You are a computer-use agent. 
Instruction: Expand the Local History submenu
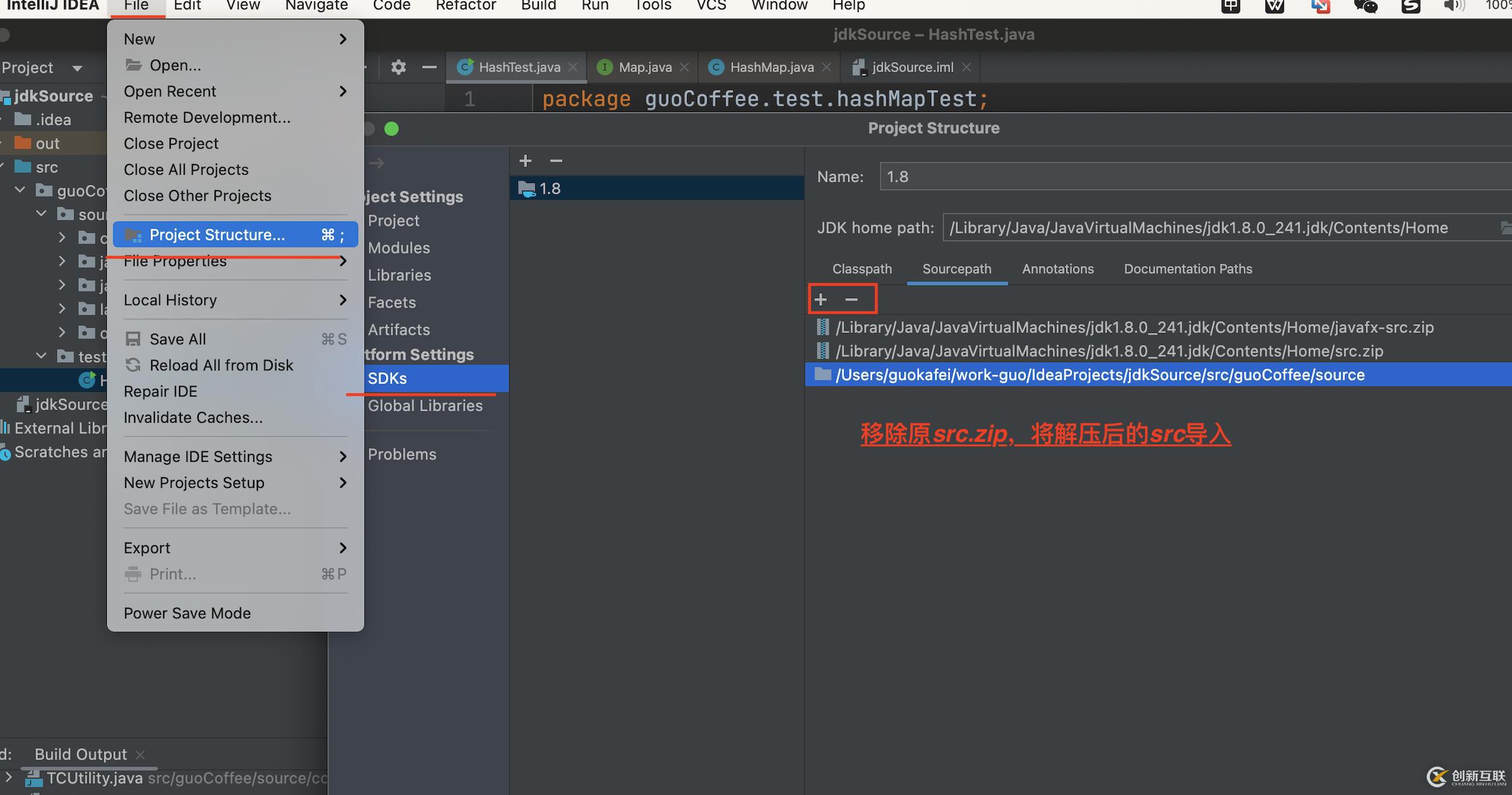[x=235, y=300]
